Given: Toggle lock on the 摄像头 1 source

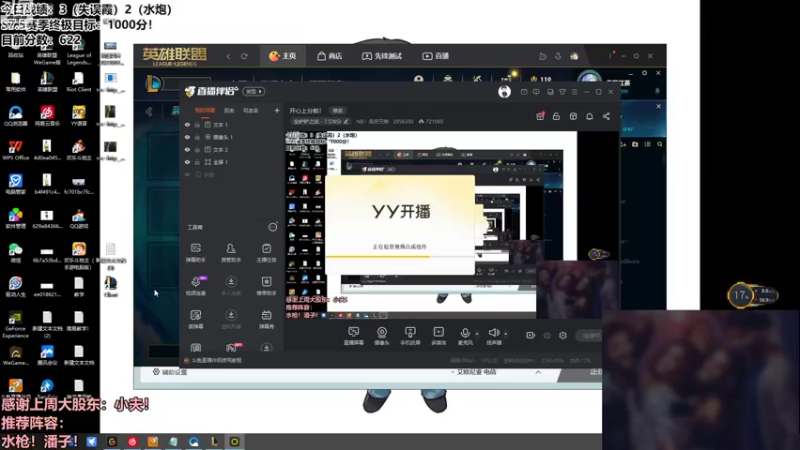Looking at the screenshot, I should click(x=197, y=137).
